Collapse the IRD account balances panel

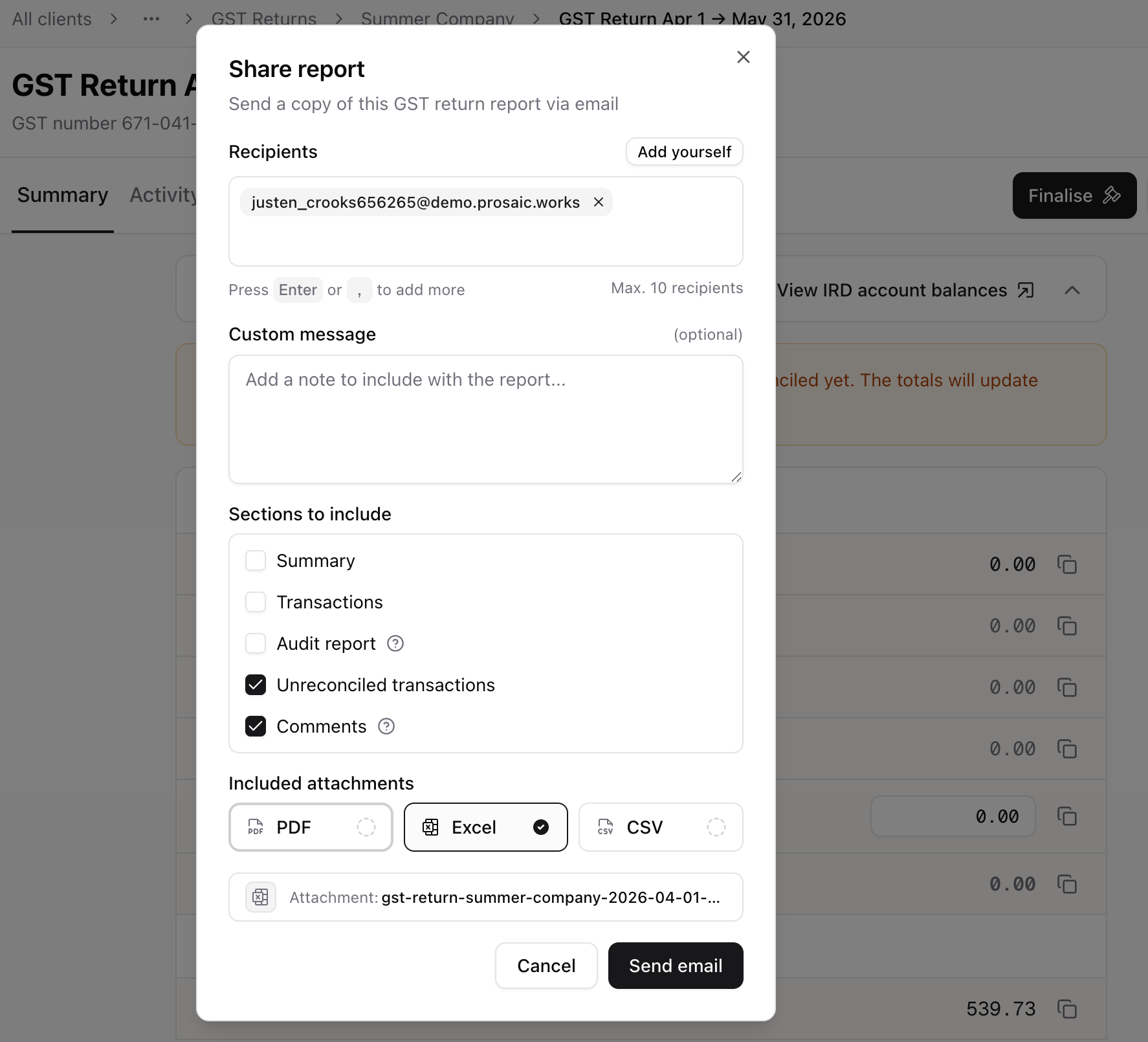[1072, 290]
